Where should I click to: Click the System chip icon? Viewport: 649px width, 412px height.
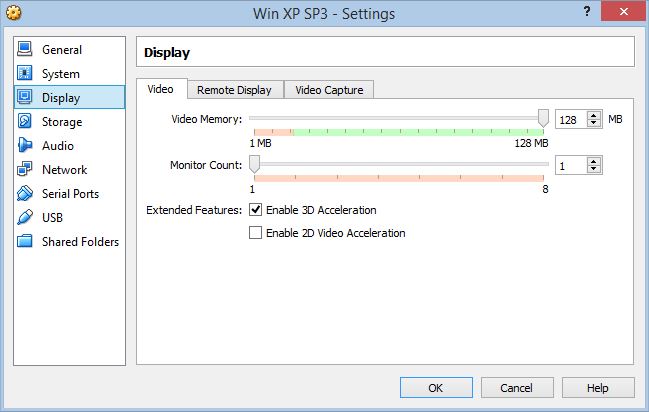[x=24, y=73]
